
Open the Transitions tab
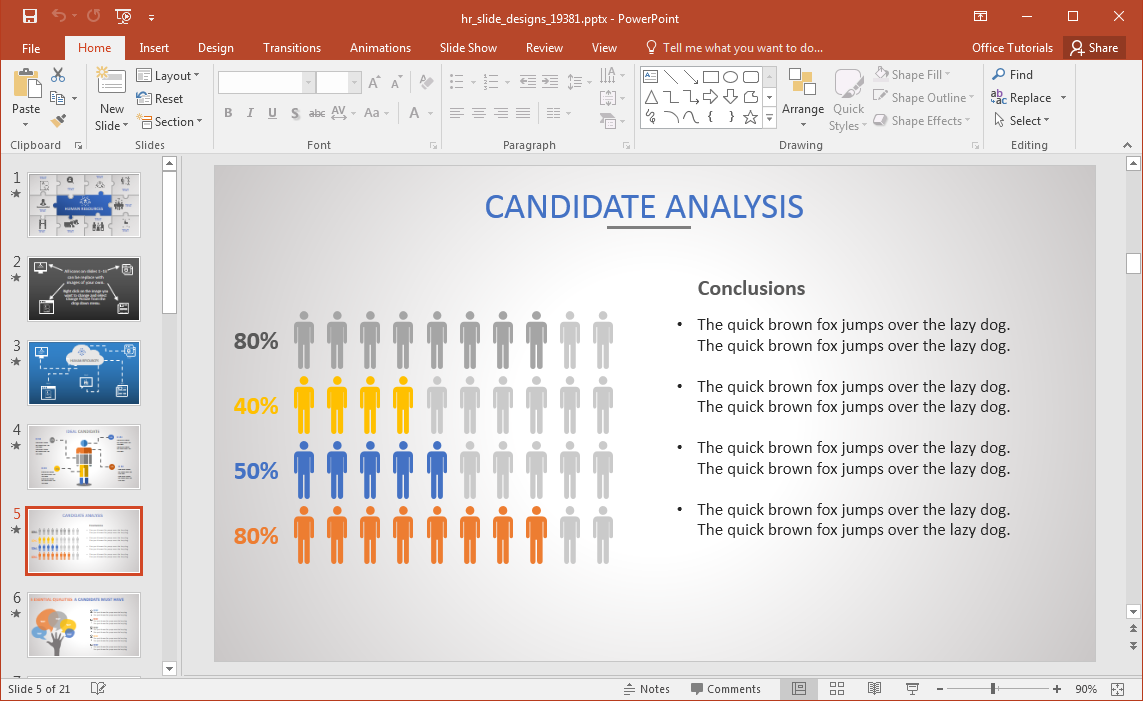292,48
